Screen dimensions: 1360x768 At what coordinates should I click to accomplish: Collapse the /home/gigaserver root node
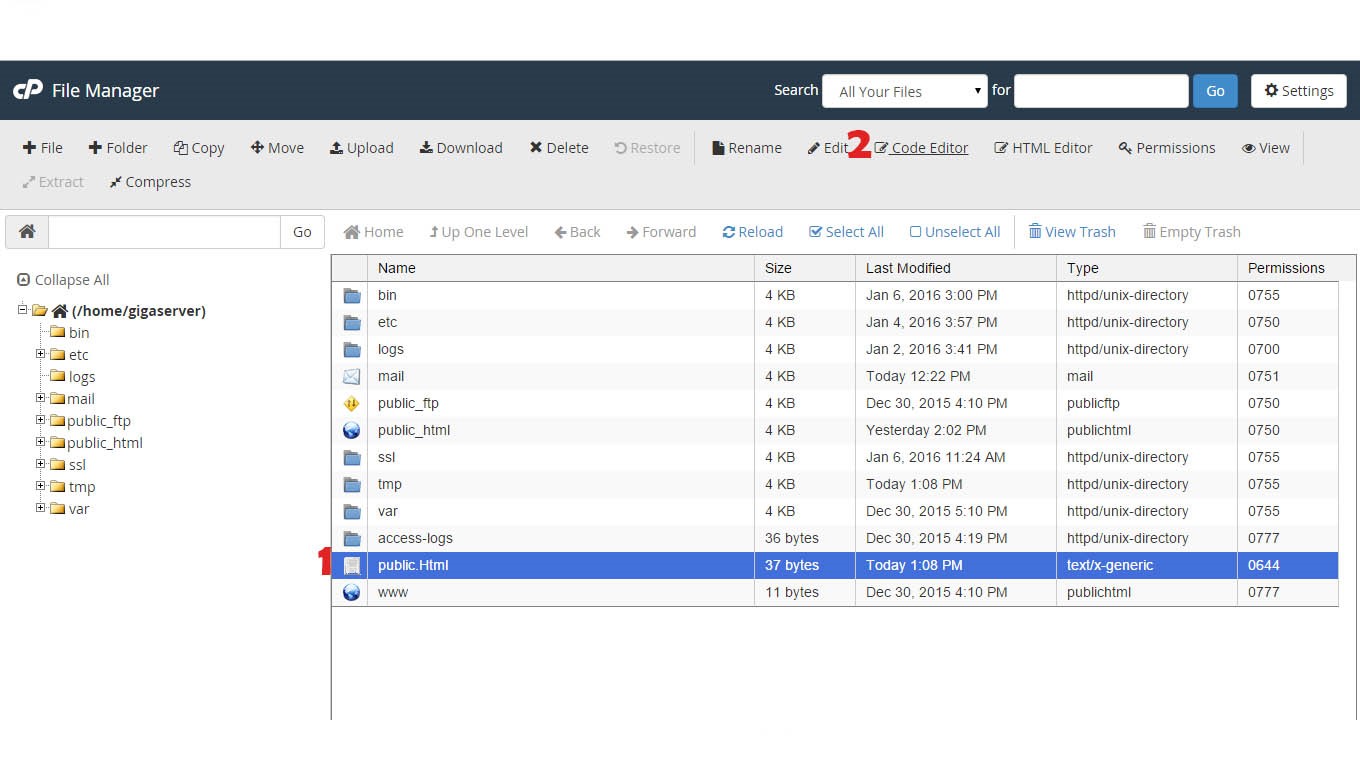tap(22, 310)
